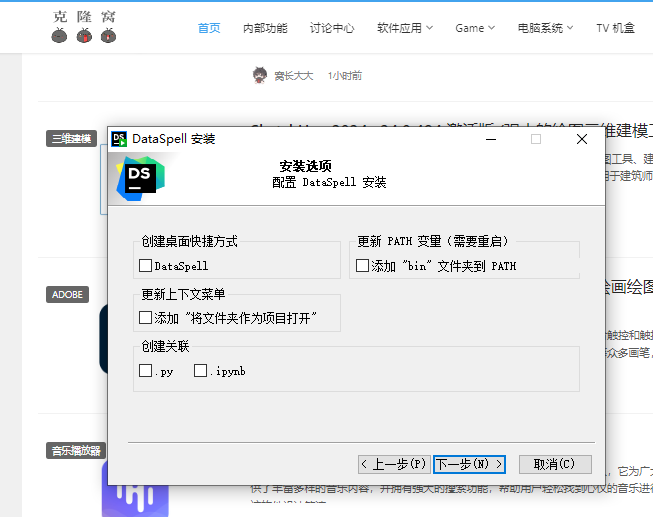Image resolution: width=653 pixels, height=517 pixels.
Task: Click the large DS logo in installer header
Action: (141, 178)
